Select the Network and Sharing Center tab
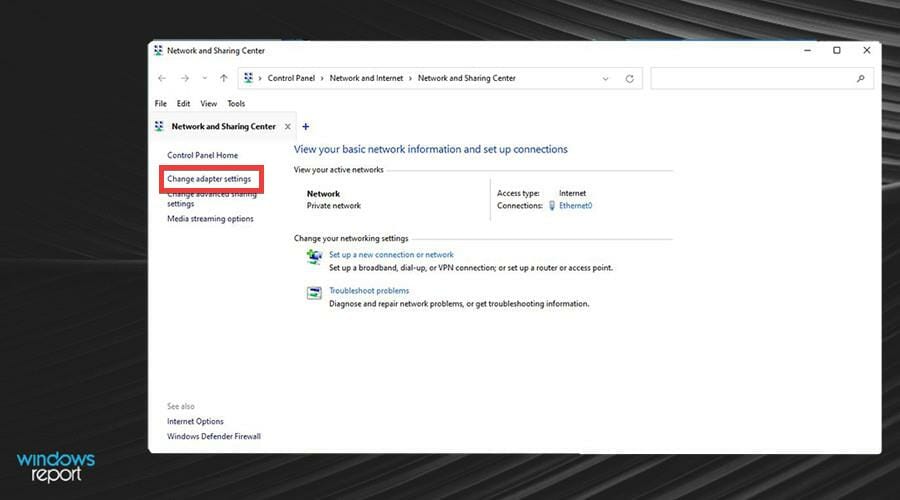Image resolution: width=900 pixels, height=500 pixels. 223,126
